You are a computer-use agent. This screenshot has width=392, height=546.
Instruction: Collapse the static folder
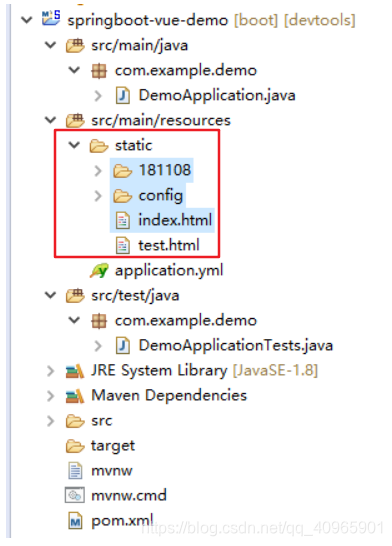pyautogui.click(x=74, y=145)
